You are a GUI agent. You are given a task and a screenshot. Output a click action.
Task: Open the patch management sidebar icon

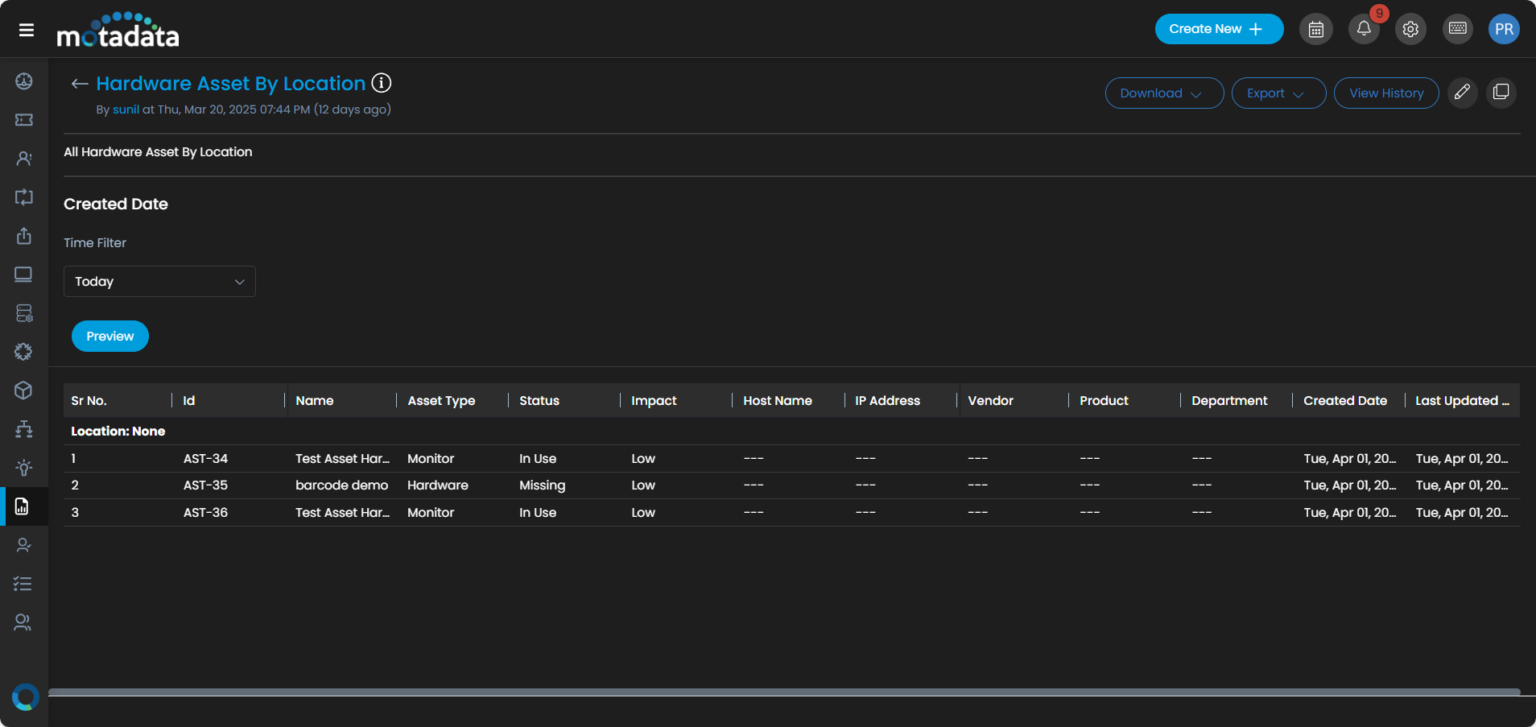(24, 352)
